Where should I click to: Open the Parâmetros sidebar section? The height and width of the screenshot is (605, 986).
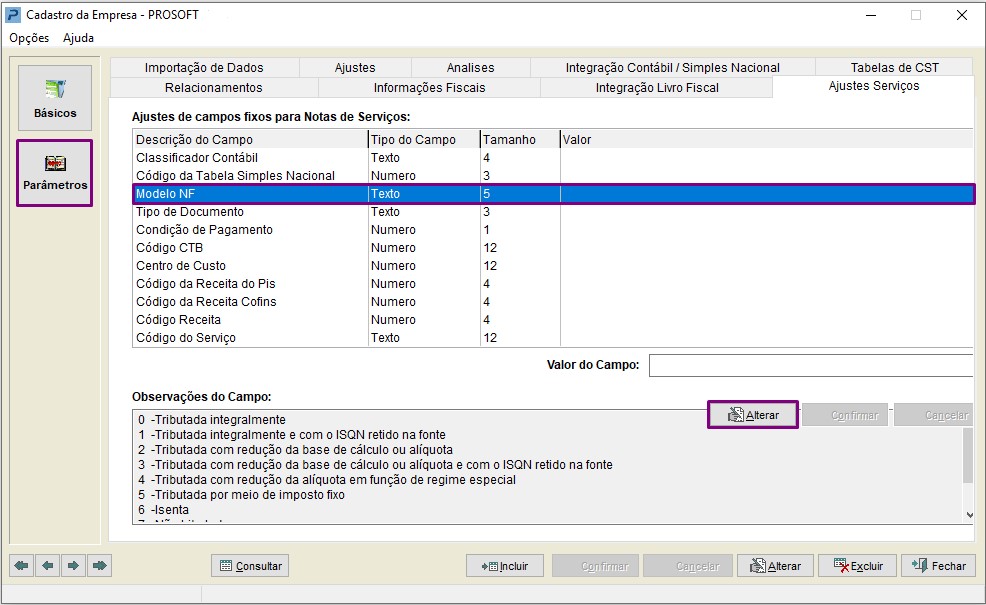click(x=55, y=173)
